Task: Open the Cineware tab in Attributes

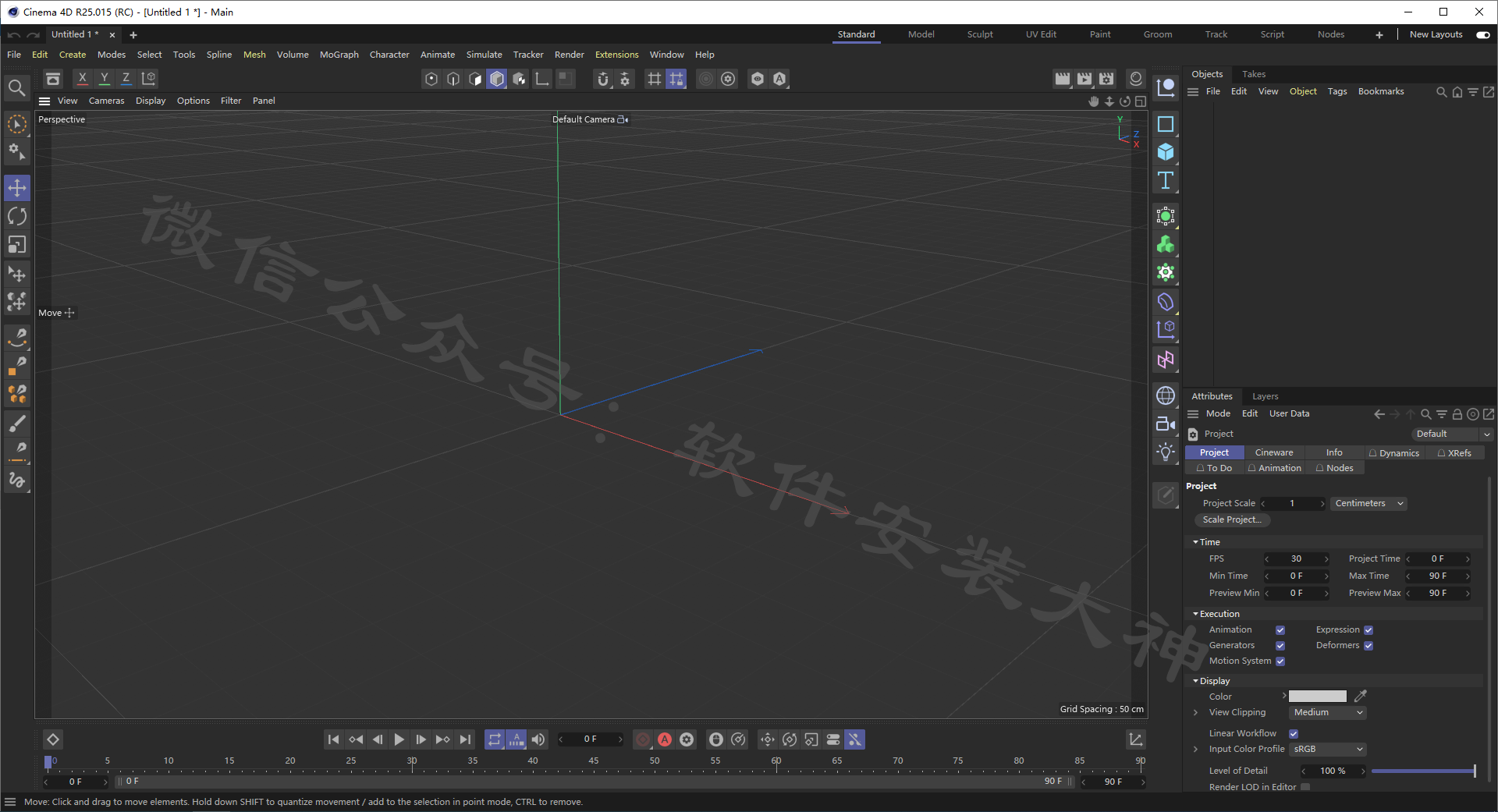Action: pos(1274,452)
